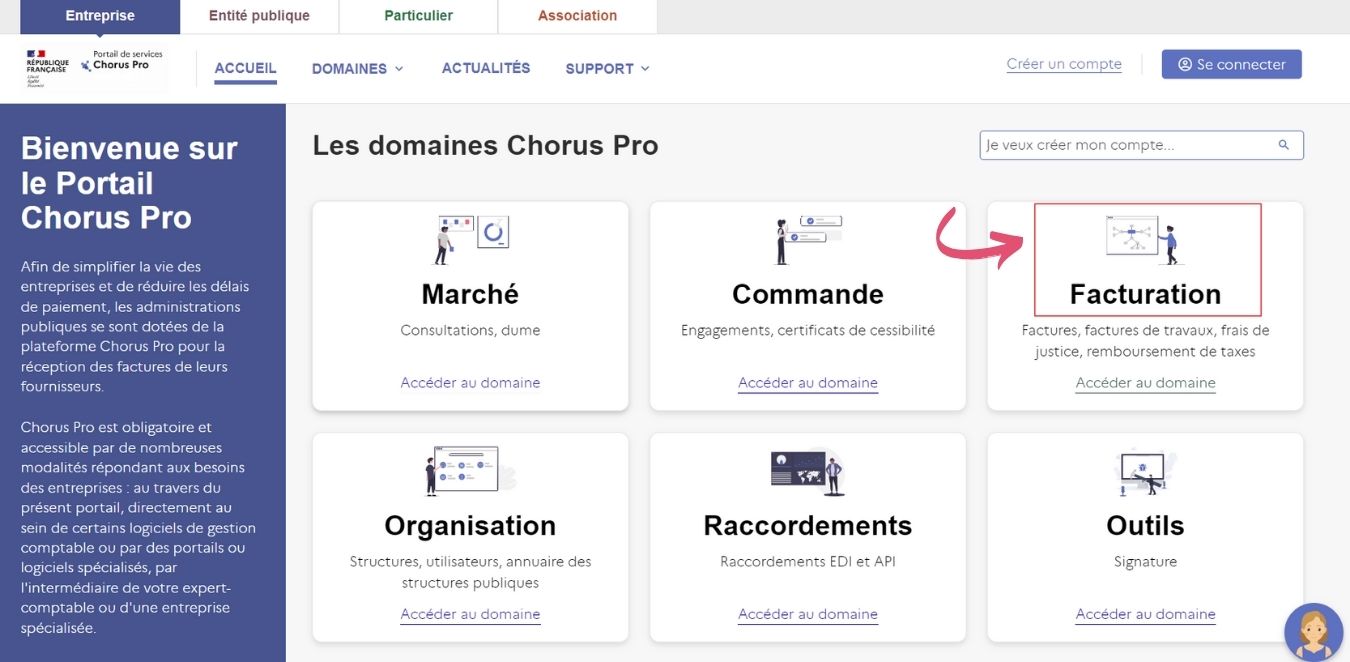Switch to the Entité publique tab
The width and height of the screenshot is (1350, 662).
259,16
